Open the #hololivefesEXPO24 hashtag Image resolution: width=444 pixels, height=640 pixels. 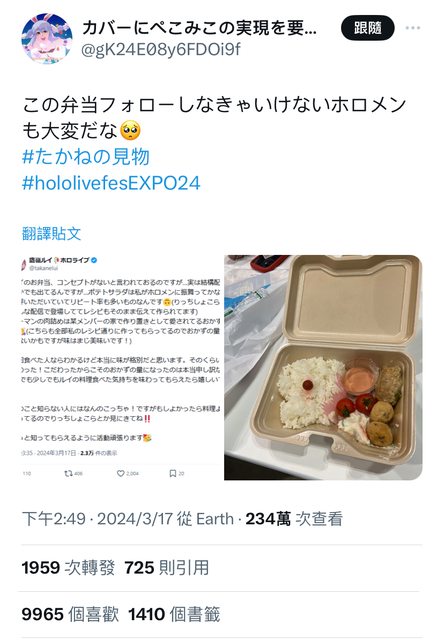pyautogui.click(x=111, y=183)
